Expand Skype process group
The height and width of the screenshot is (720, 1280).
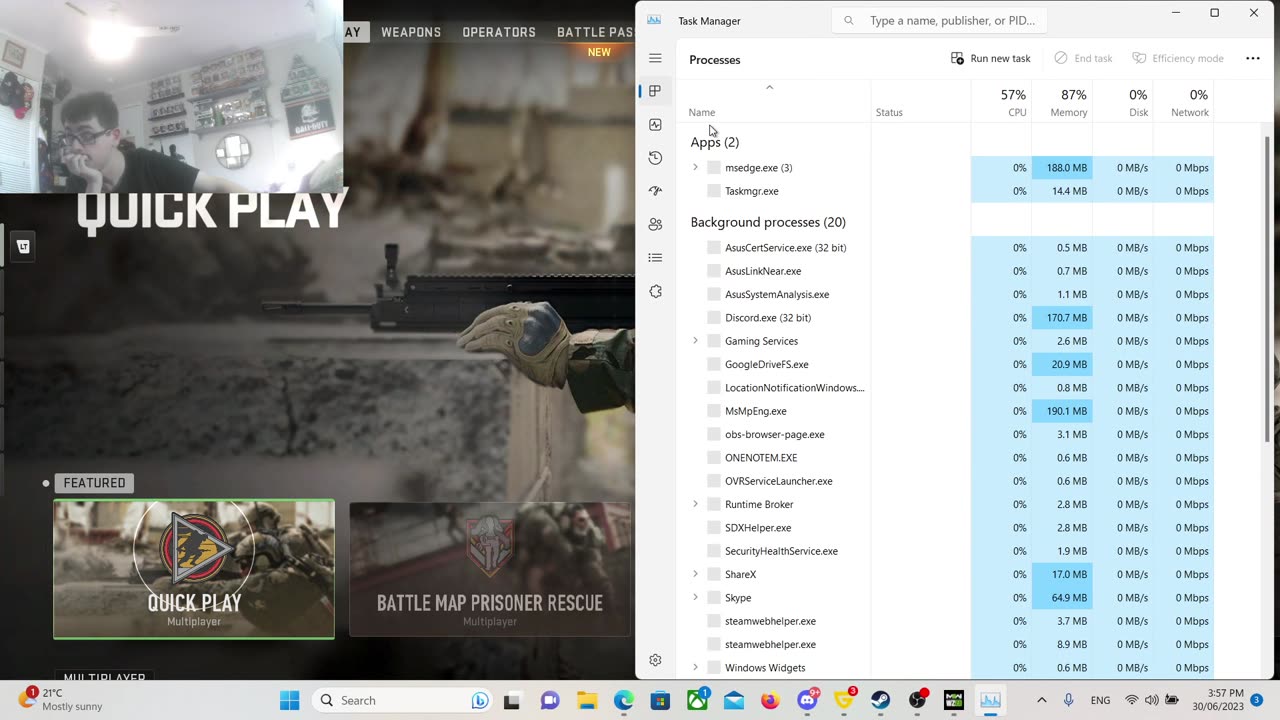pyautogui.click(x=695, y=597)
